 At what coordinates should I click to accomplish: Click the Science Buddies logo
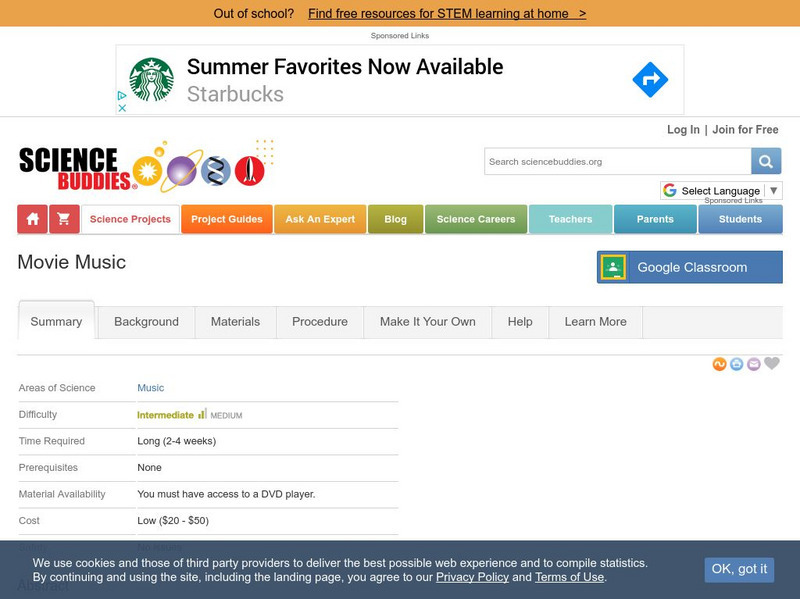pyautogui.click(x=76, y=167)
